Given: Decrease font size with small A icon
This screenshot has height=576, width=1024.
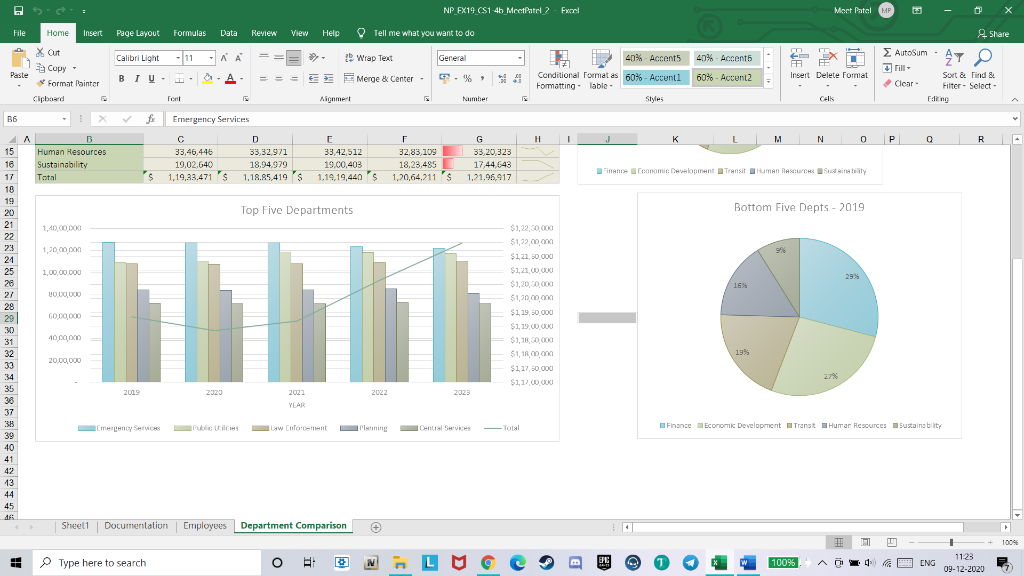Looking at the screenshot, I should coord(238,58).
